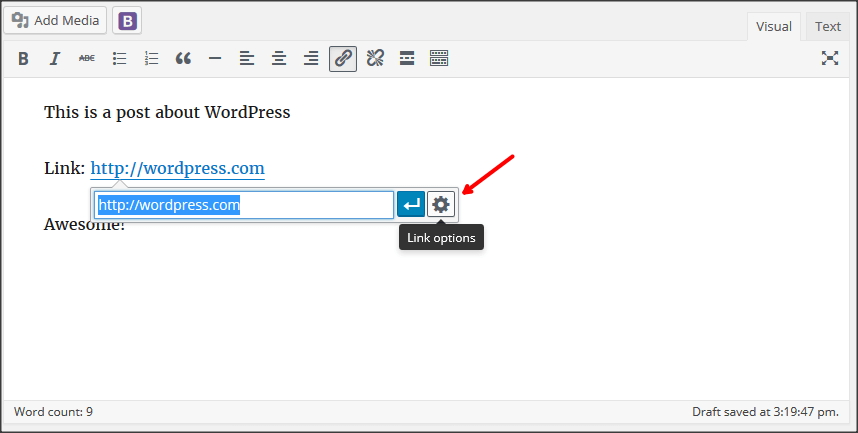
Task: Click the Insert/edit link toolbar icon
Action: click(343, 59)
